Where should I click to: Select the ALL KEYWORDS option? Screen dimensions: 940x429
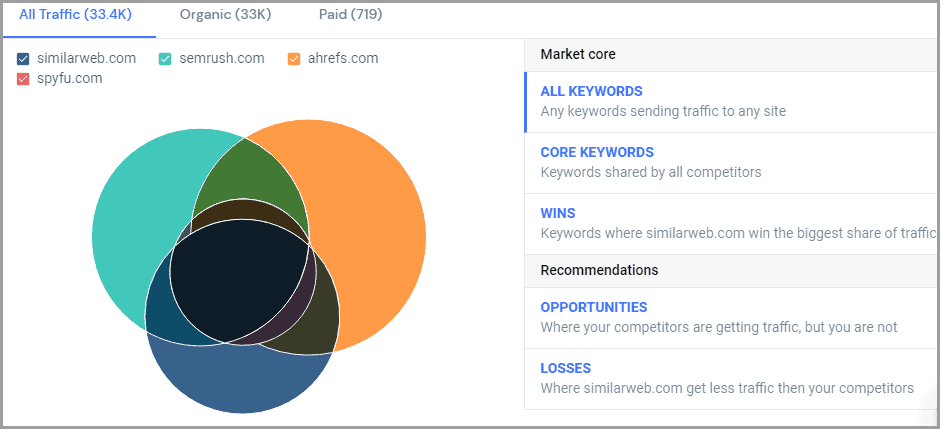click(x=592, y=91)
